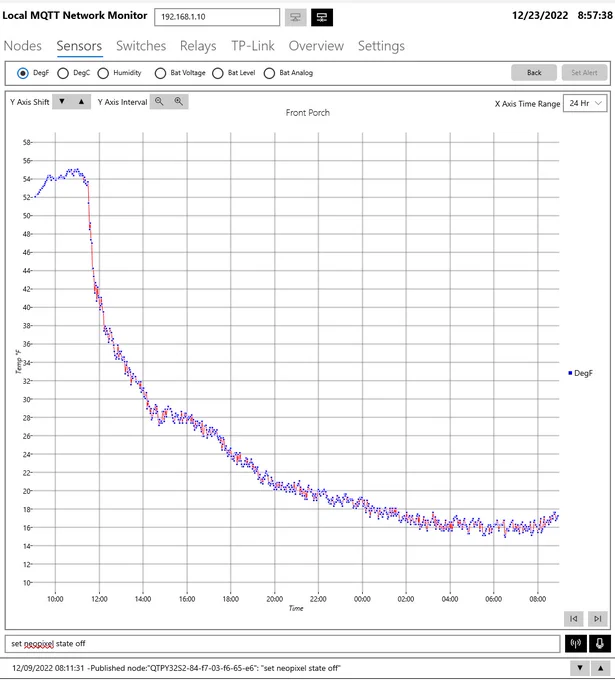Open the Switches tab
This screenshot has width=615, height=680.
(141, 46)
